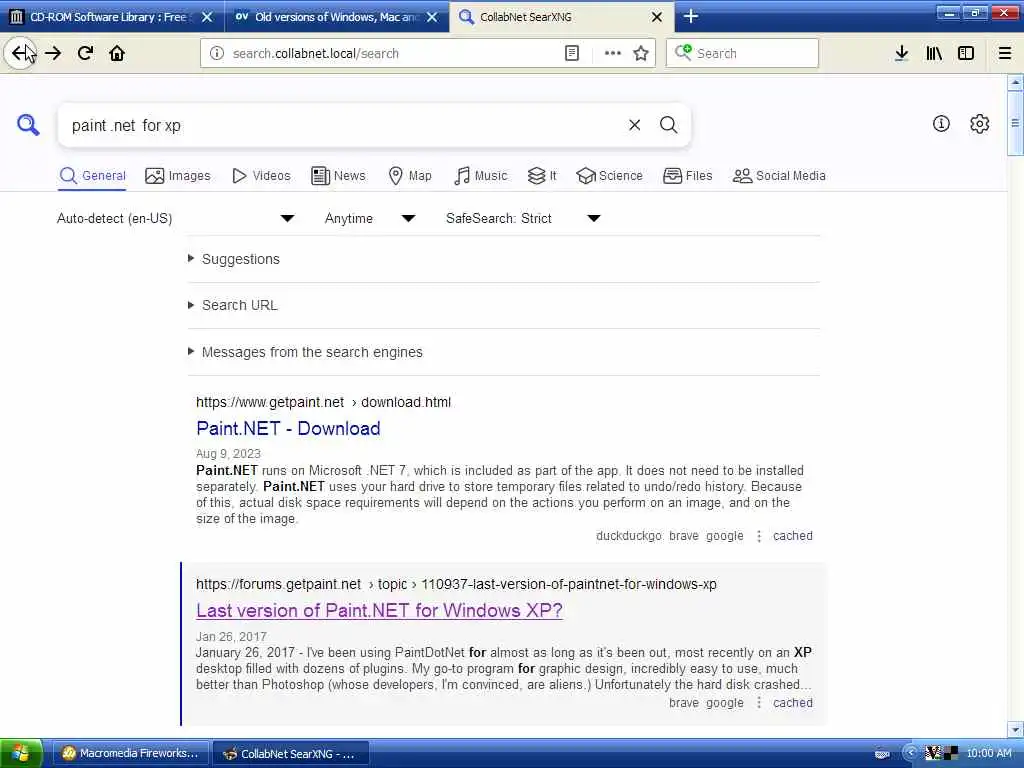
Task: Open the Anytime time range dropdown
Action: coord(370,218)
